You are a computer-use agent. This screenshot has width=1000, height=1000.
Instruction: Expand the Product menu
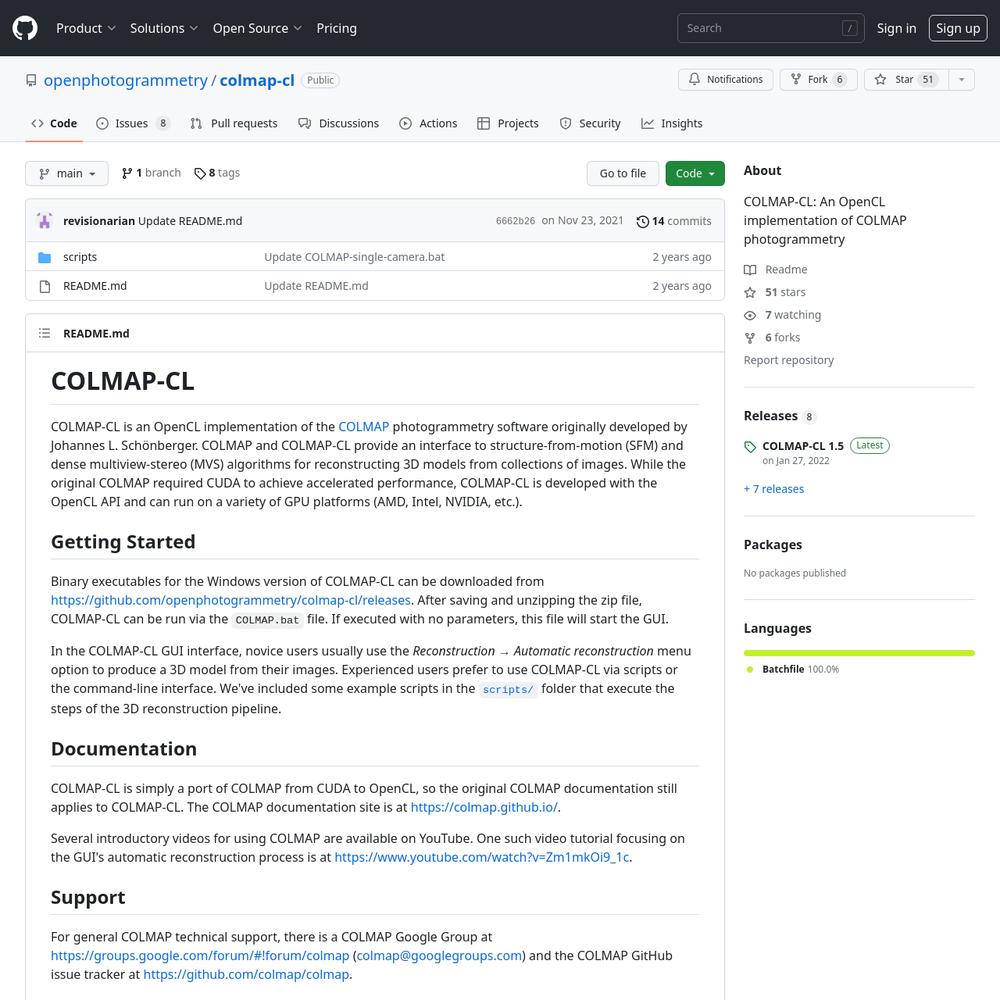[x=85, y=28]
